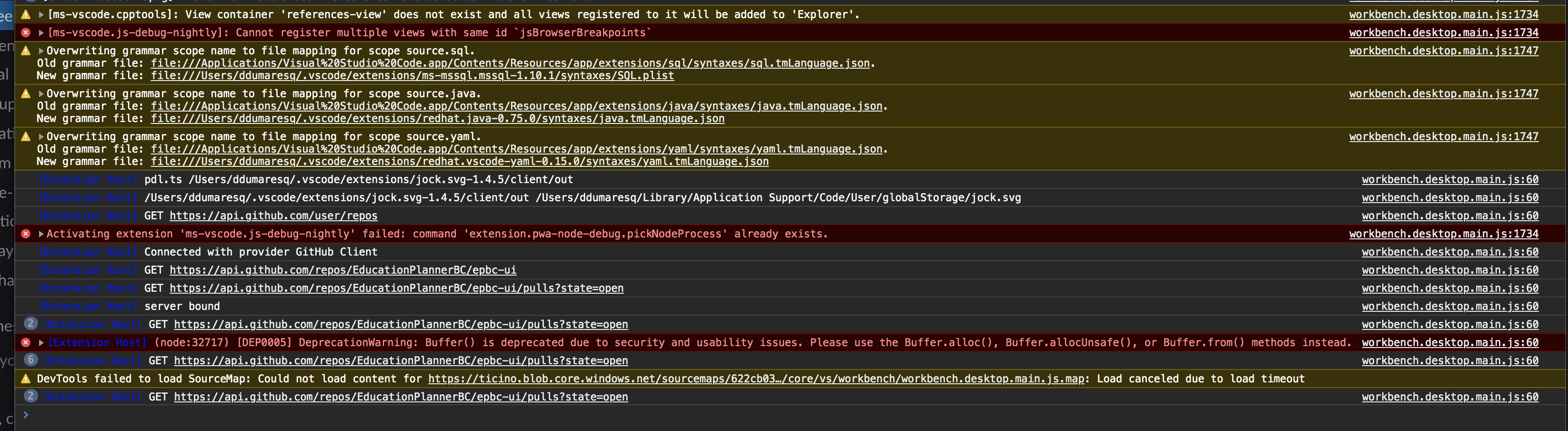Image resolution: width=1568 pixels, height=431 pixels.
Task: Click the repeat-count badge showing 6
Action: 30,360
